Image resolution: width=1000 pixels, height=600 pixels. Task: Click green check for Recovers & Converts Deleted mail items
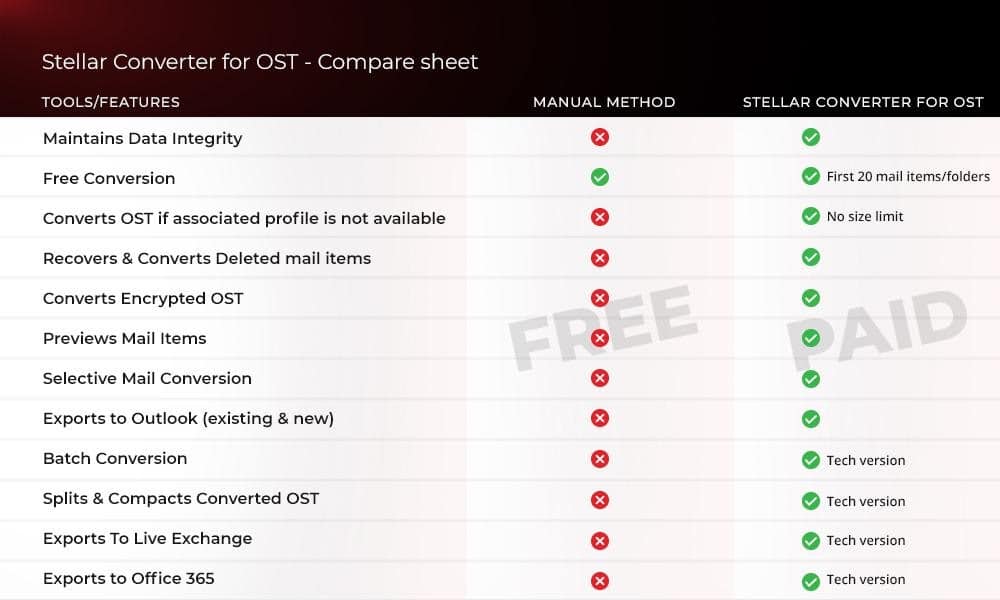[x=811, y=257]
